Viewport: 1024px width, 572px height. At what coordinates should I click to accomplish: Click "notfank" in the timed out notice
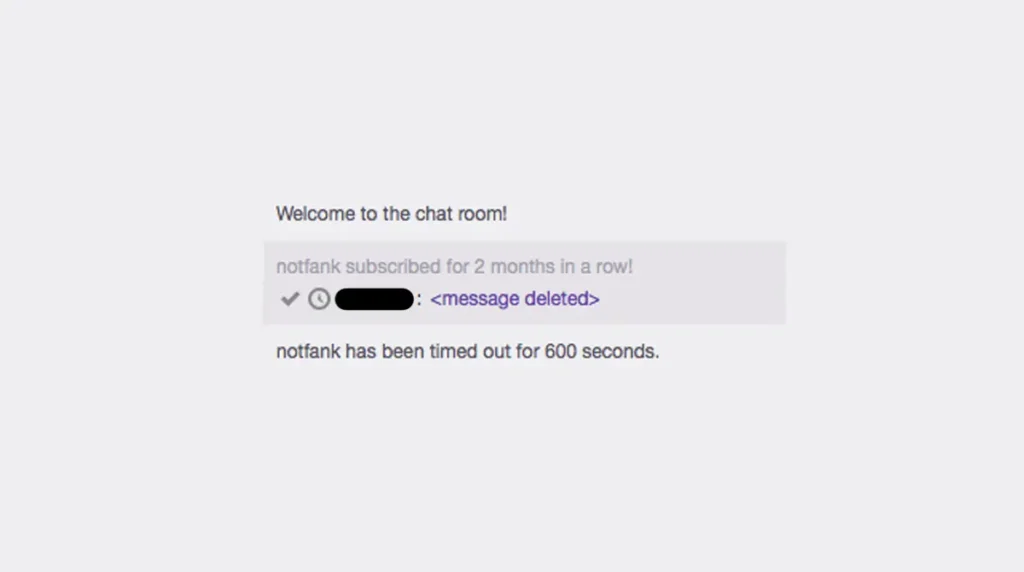308,351
